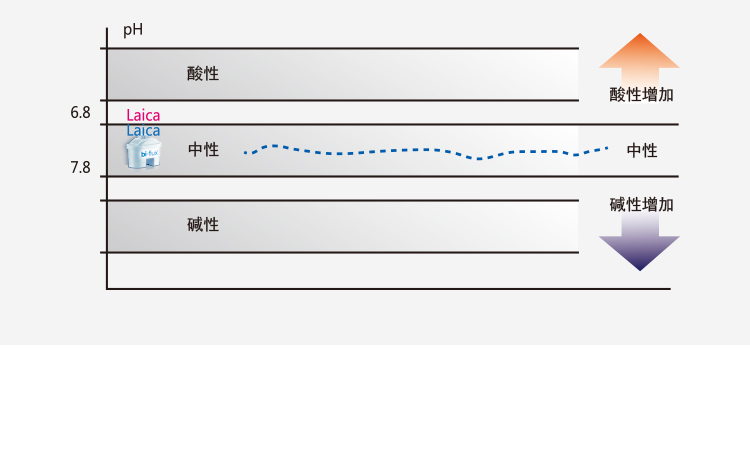Click the blank white area beneath the chart panel
This screenshot has width=750, height=452.
(375, 398)
